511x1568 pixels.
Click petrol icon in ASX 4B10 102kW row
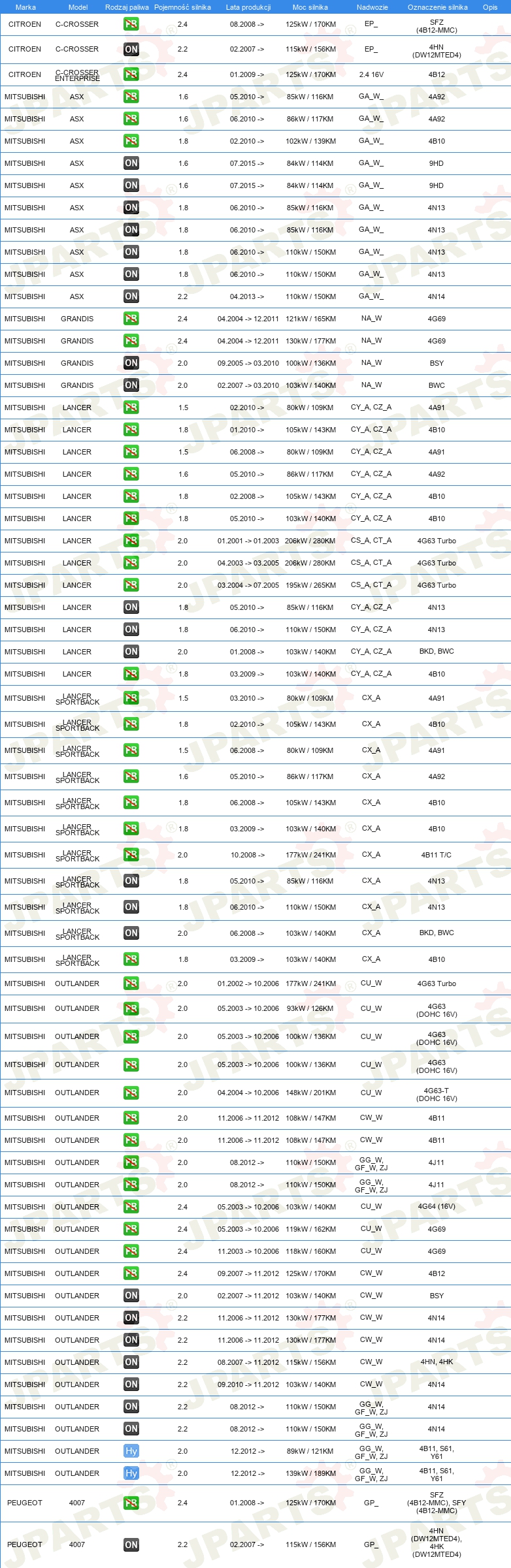point(131,141)
